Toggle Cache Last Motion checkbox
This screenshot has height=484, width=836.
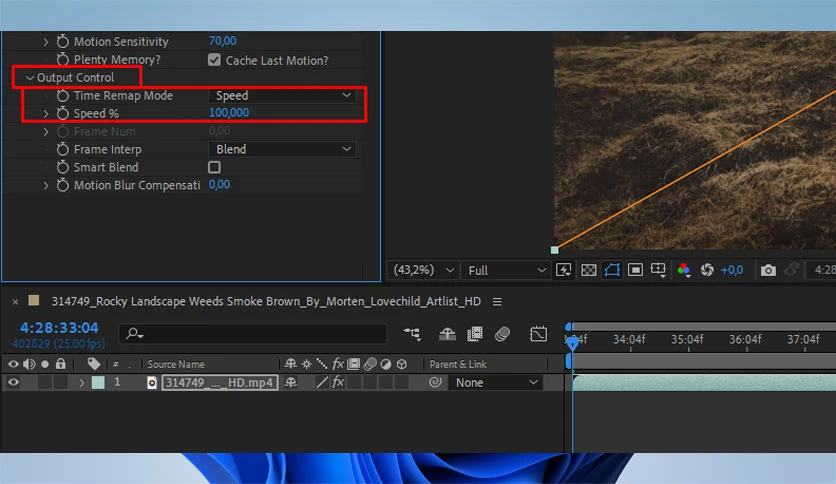pyautogui.click(x=214, y=60)
